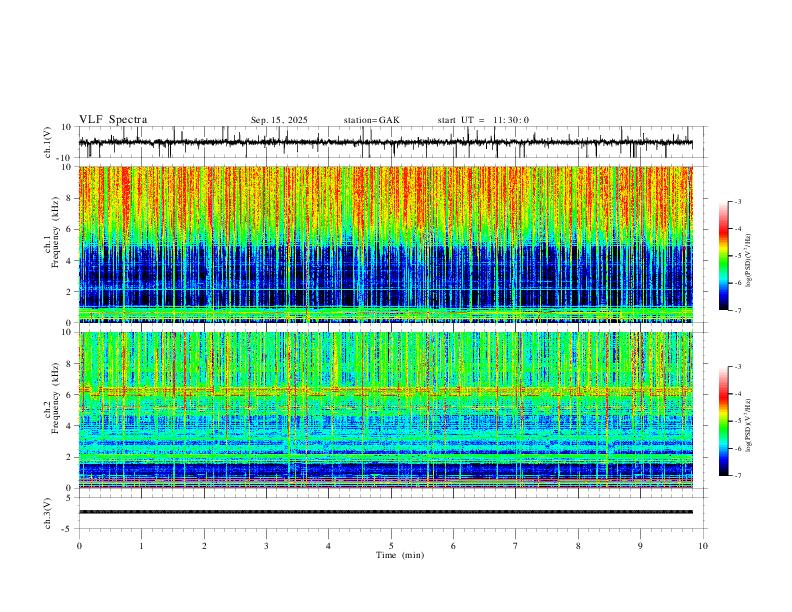Click the ch.1 spectrogram panel
792x612 pixels.
(x=385, y=244)
